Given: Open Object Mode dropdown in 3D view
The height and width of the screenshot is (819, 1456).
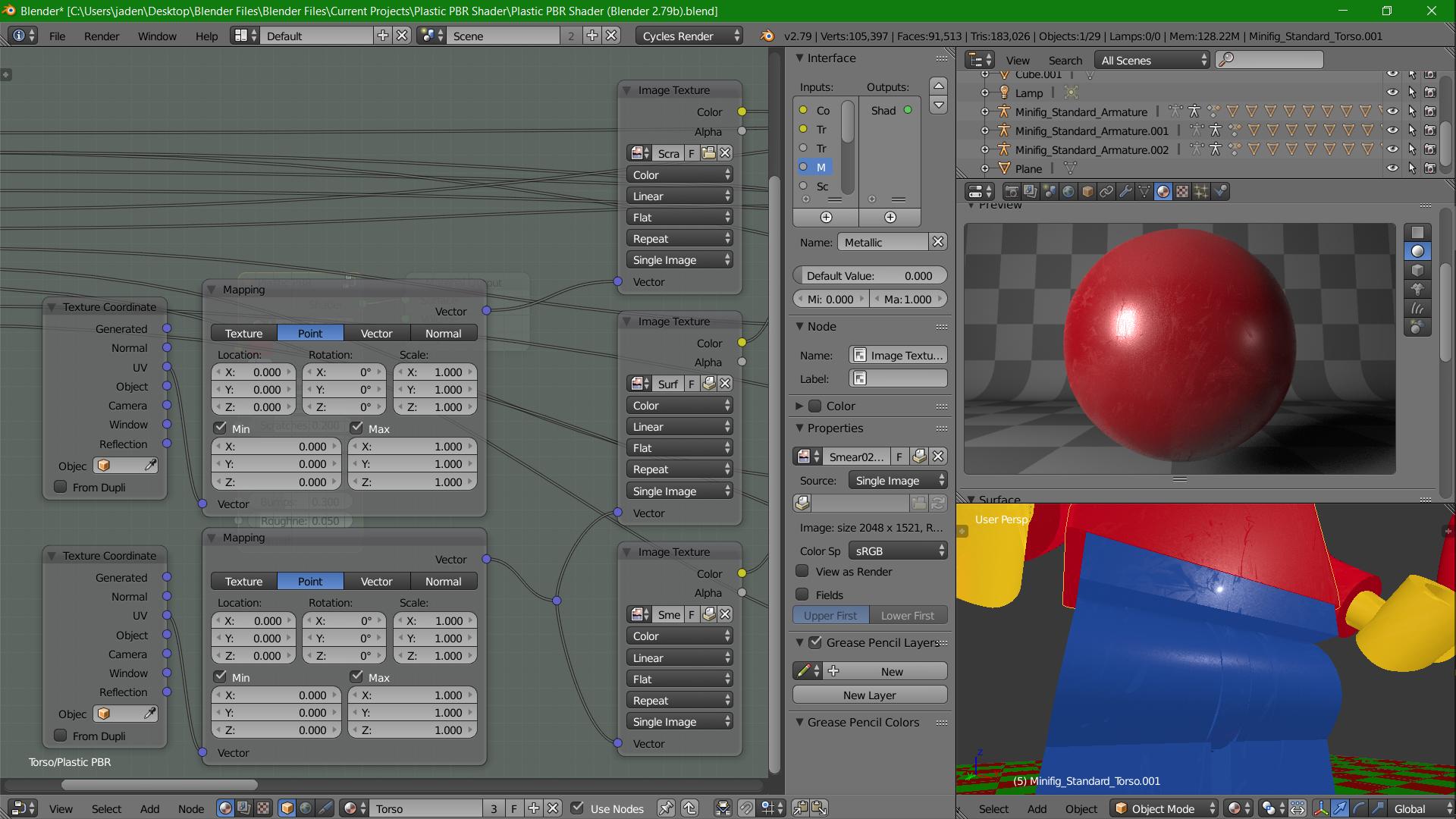Looking at the screenshot, I should coord(1165,808).
